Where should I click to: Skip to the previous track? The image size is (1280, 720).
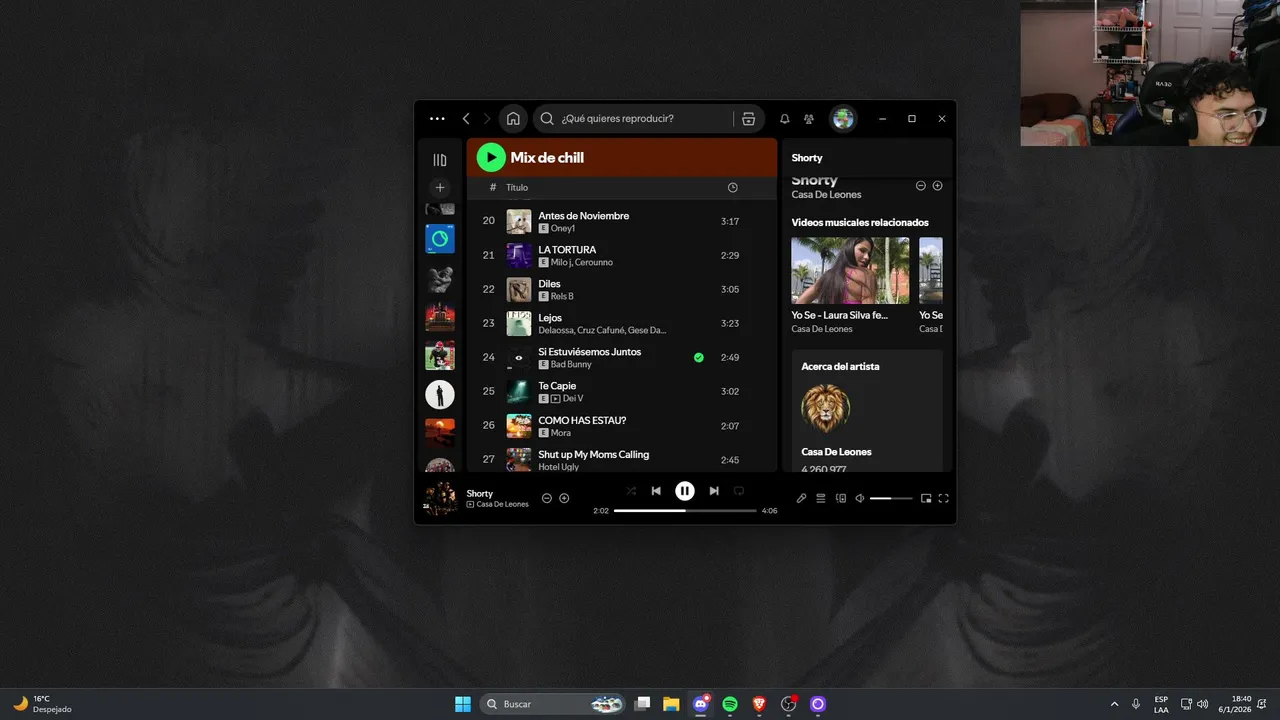(656, 491)
